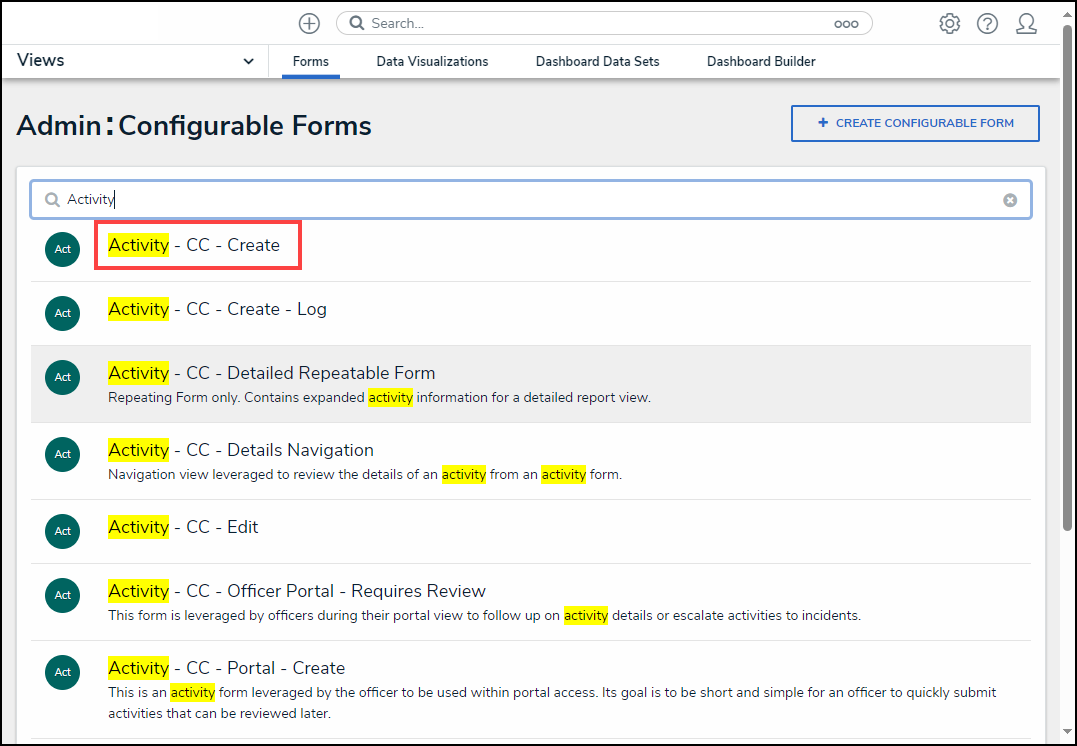
Task: Click the vertical page scrollbar
Action: click(1068, 300)
